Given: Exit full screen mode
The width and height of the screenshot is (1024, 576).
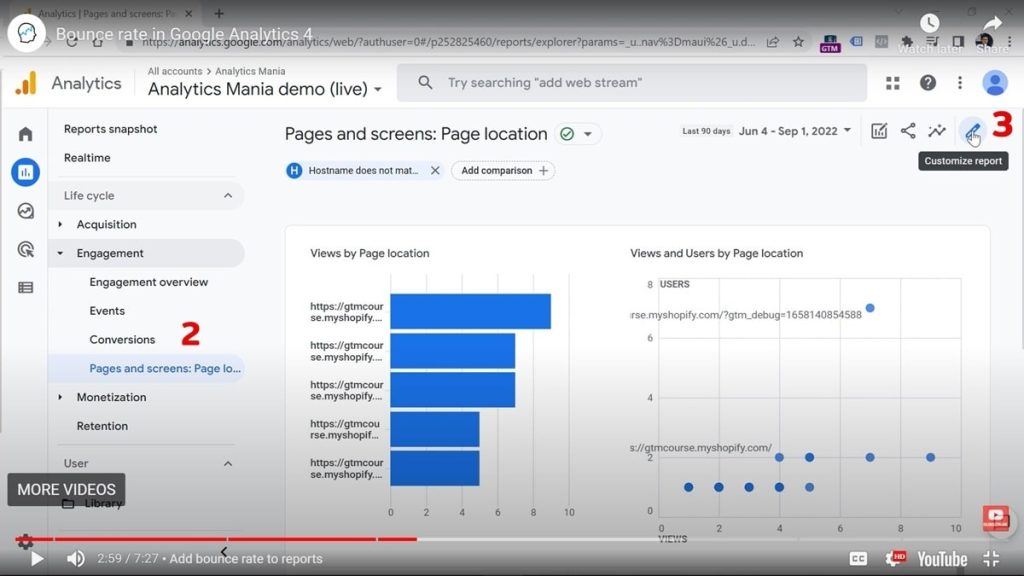Looking at the screenshot, I should tap(991, 558).
